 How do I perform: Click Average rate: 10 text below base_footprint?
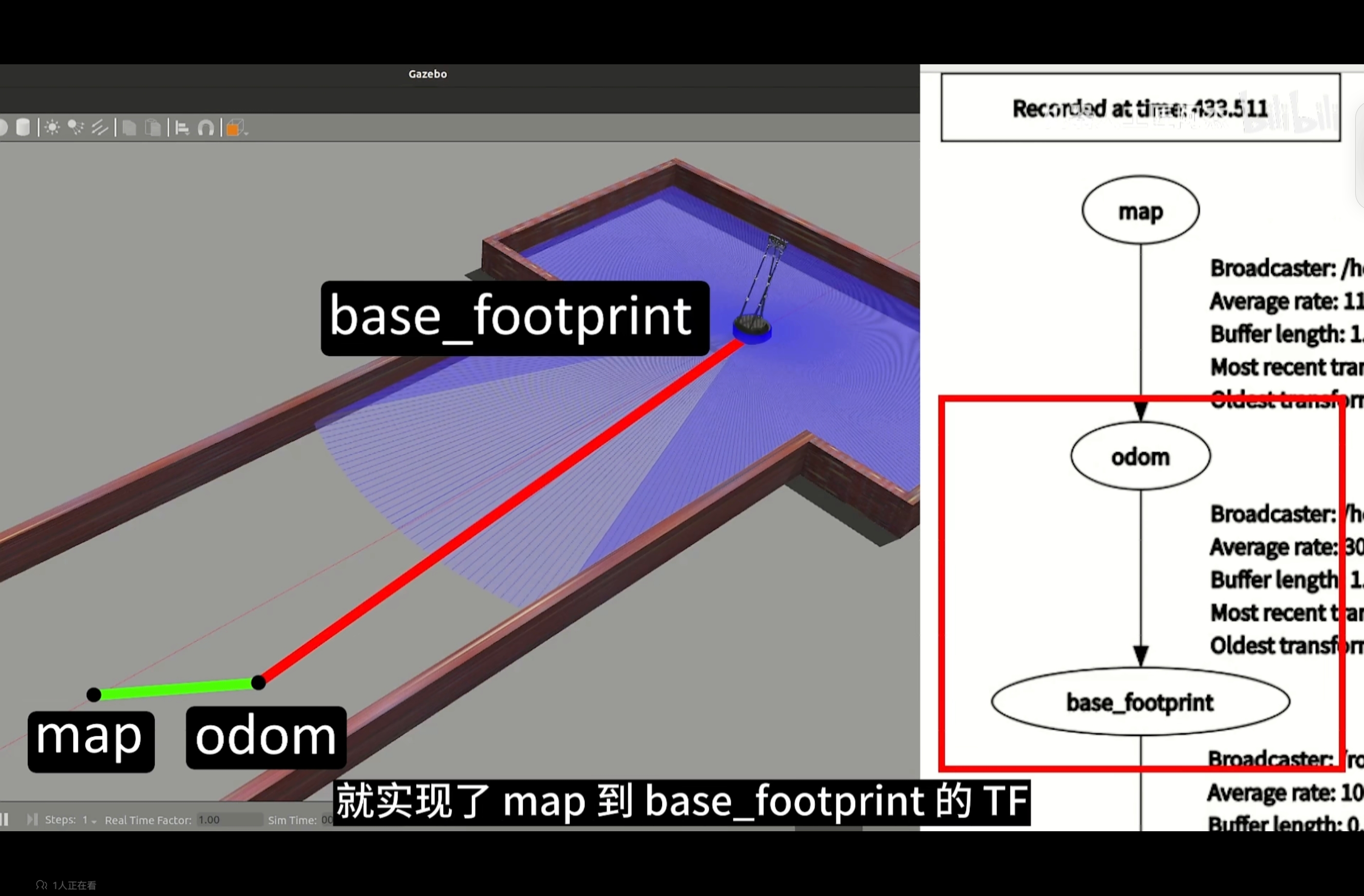[1285, 793]
